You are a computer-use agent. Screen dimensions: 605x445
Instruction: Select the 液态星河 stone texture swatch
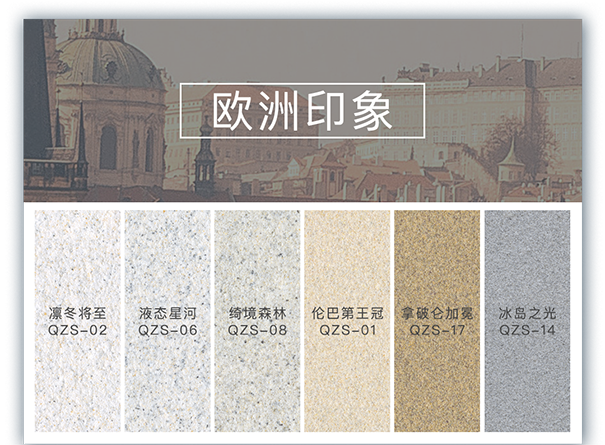(x=167, y=260)
